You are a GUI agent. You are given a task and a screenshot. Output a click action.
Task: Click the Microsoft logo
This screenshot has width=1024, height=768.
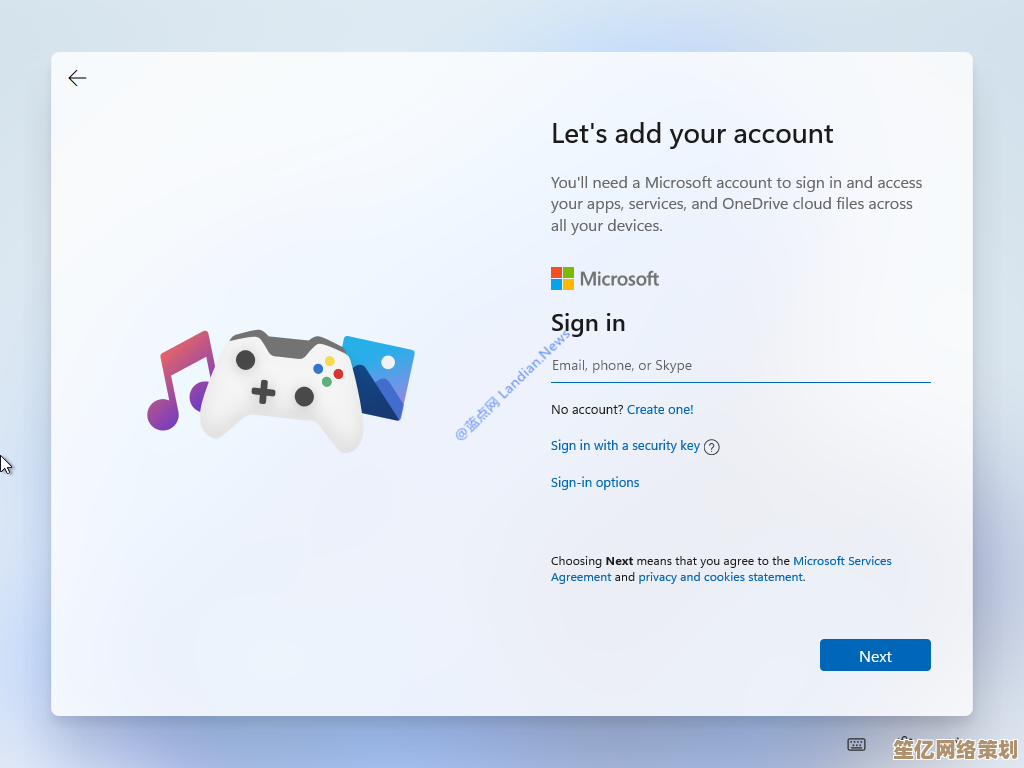coord(604,278)
